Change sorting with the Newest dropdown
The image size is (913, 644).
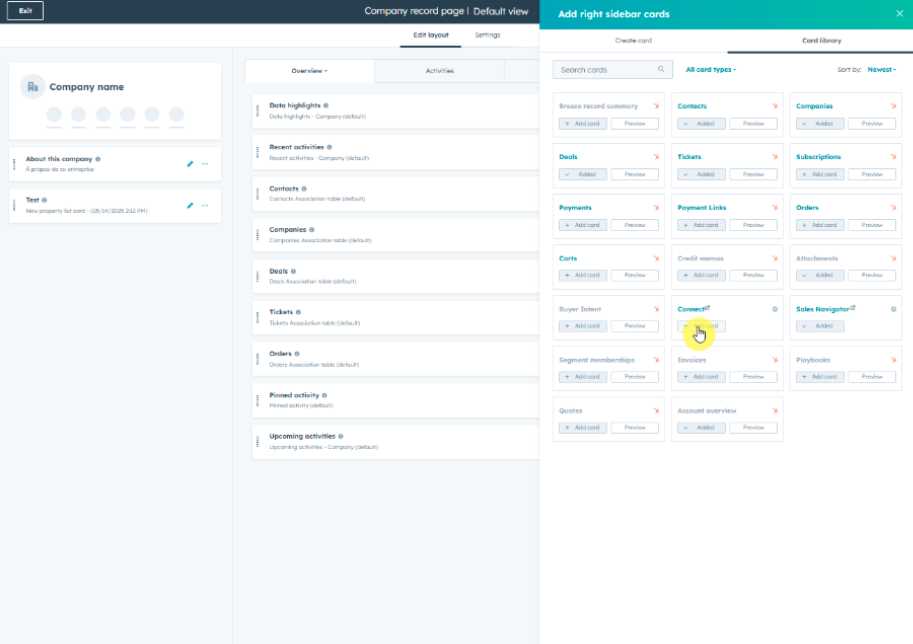tap(878, 69)
